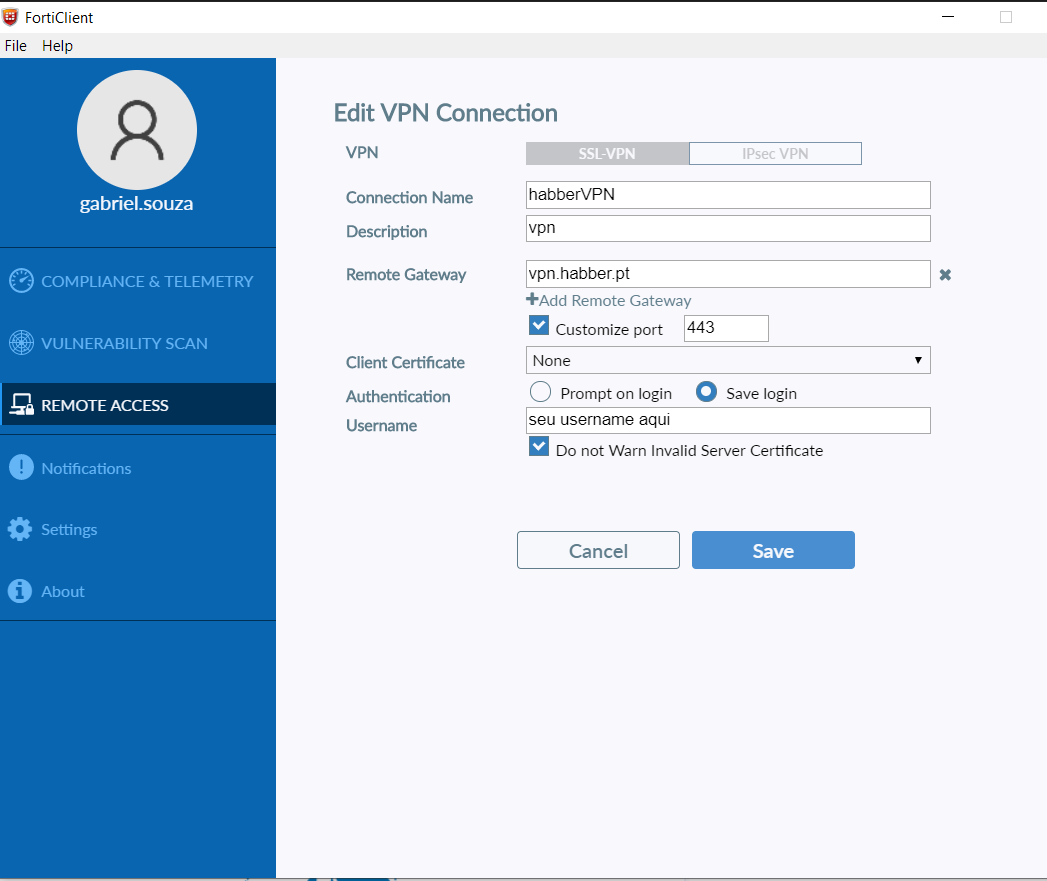Image resolution: width=1047 pixels, height=881 pixels.
Task: Click the Cancel button
Action: (598, 550)
